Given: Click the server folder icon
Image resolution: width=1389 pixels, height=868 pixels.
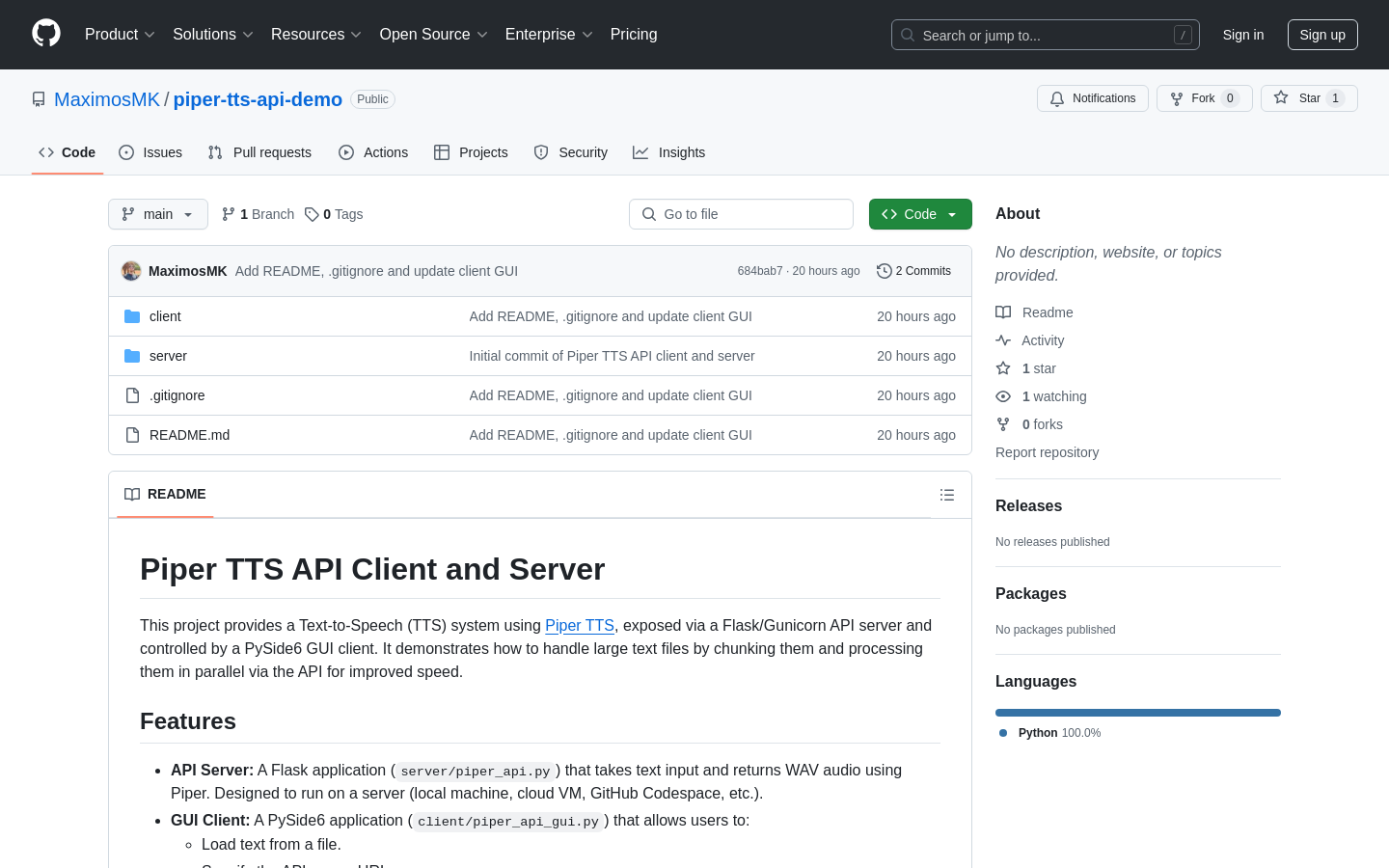Looking at the screenshot, I should (132, 356).
